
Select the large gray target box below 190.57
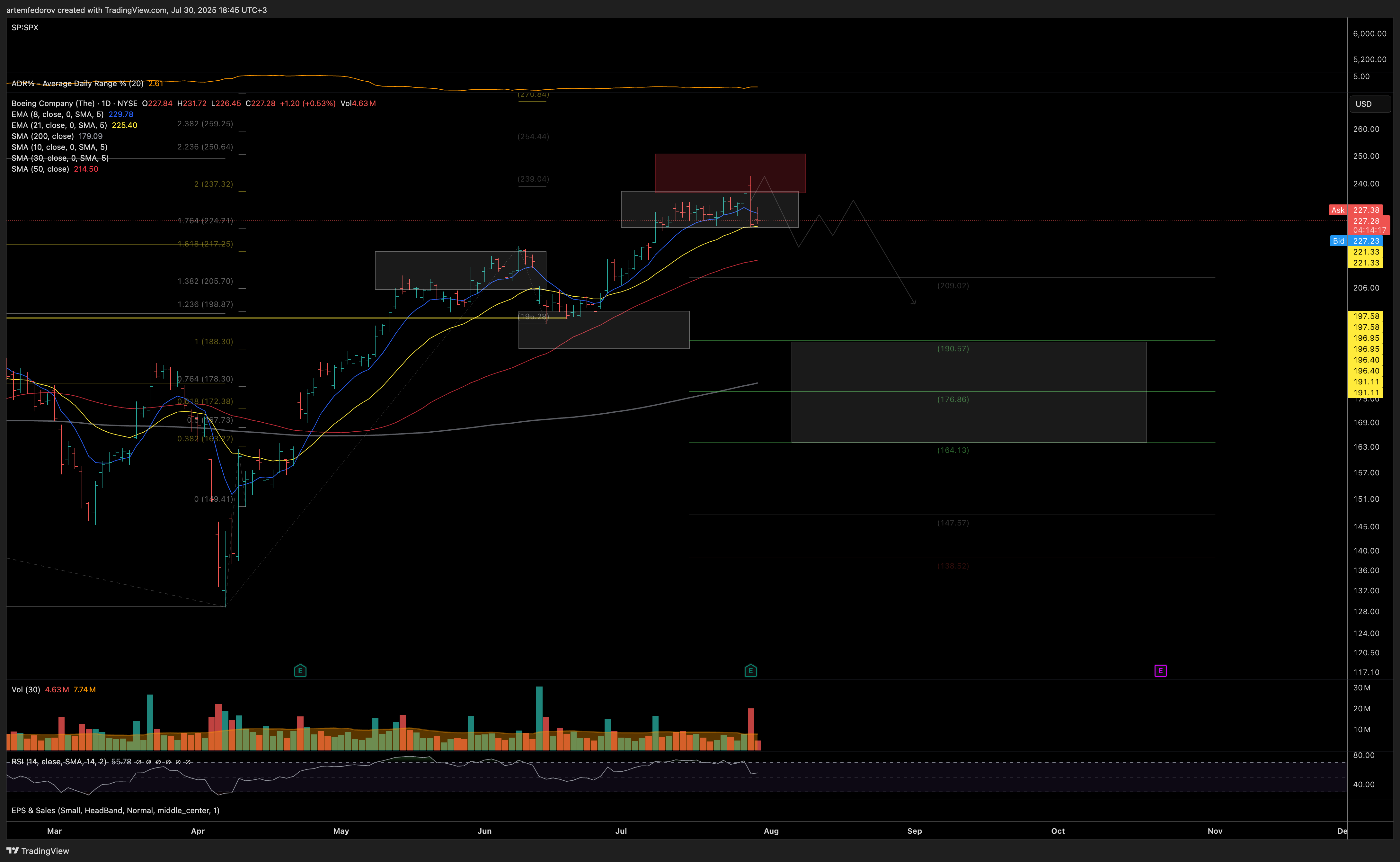[969, 392]
